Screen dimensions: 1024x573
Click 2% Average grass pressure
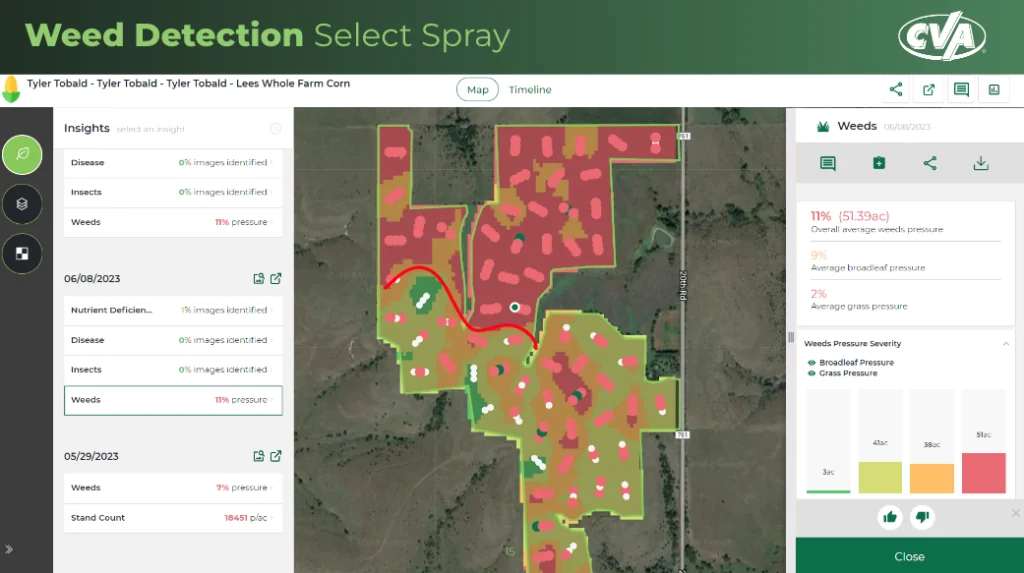pos(859,300)
